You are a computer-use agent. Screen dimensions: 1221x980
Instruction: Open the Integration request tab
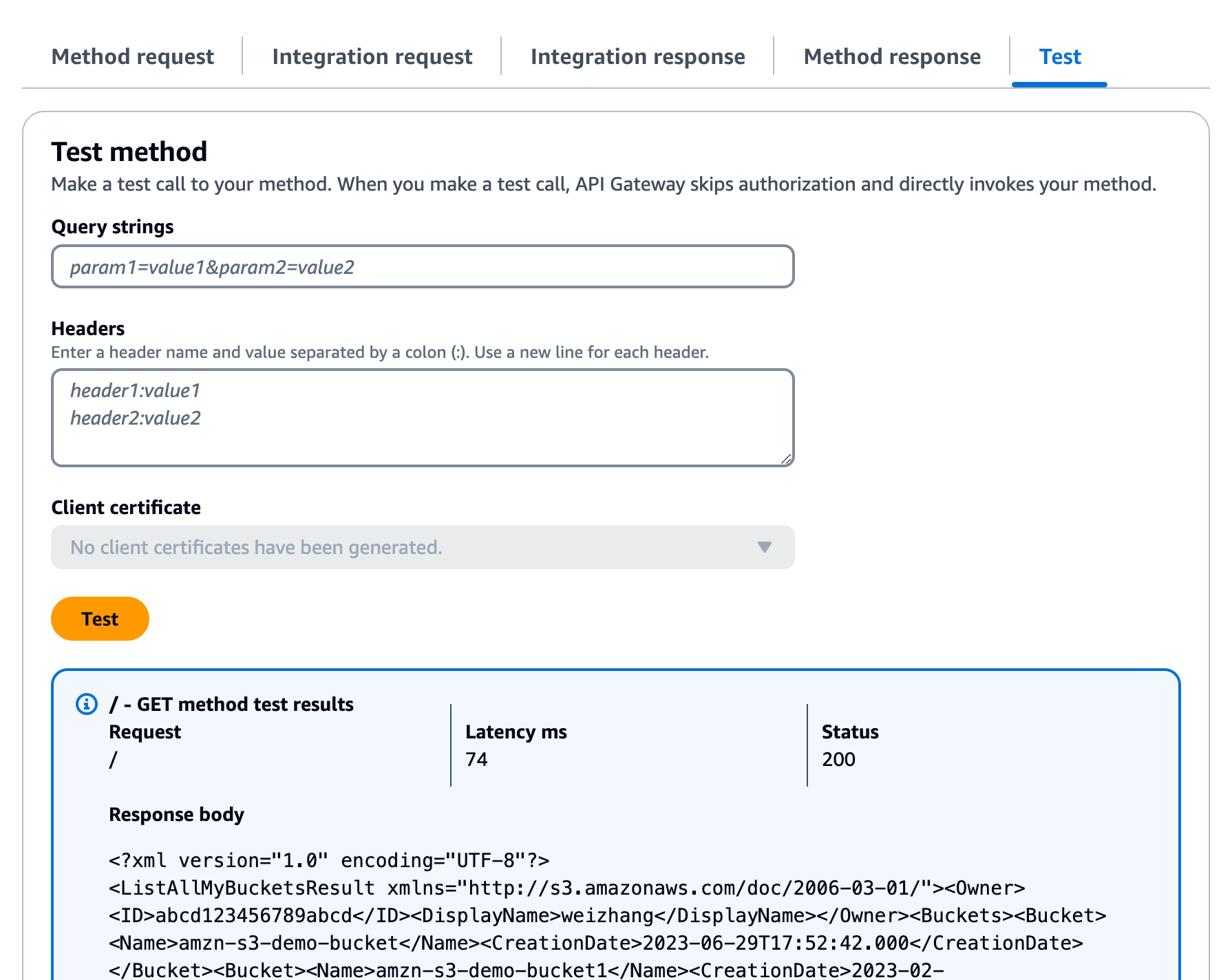tap(372, 56)
